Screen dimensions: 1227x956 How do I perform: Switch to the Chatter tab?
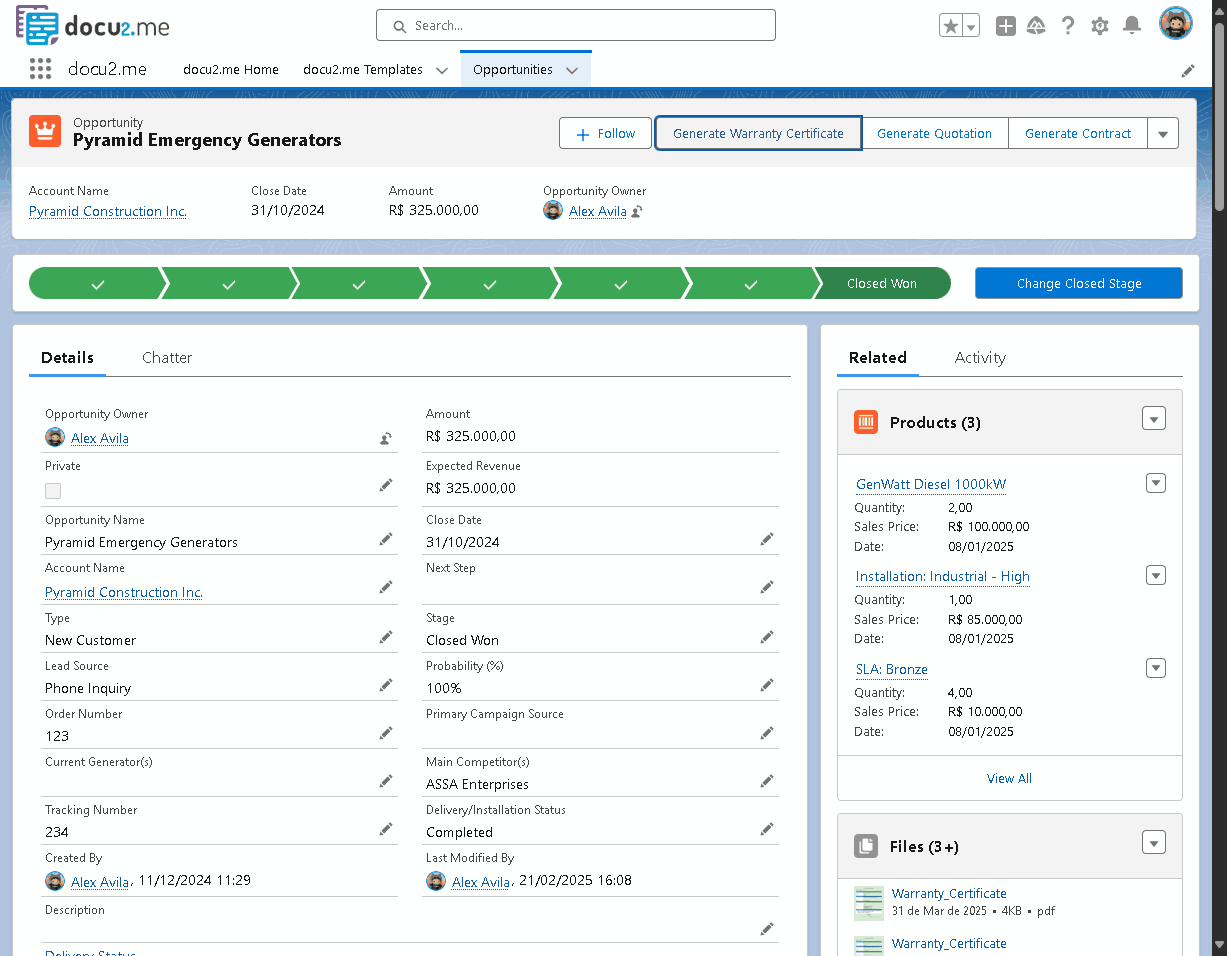pyautogui.click(x=167, y=357)
